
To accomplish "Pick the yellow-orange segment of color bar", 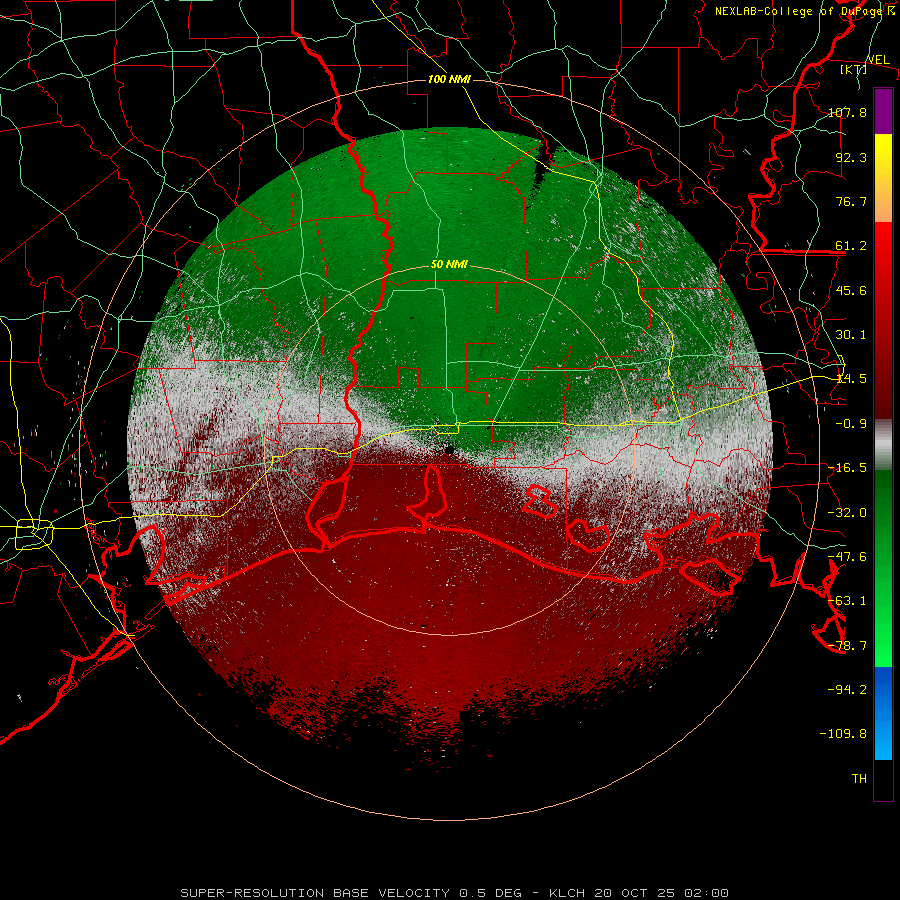I will coord(883,178).
